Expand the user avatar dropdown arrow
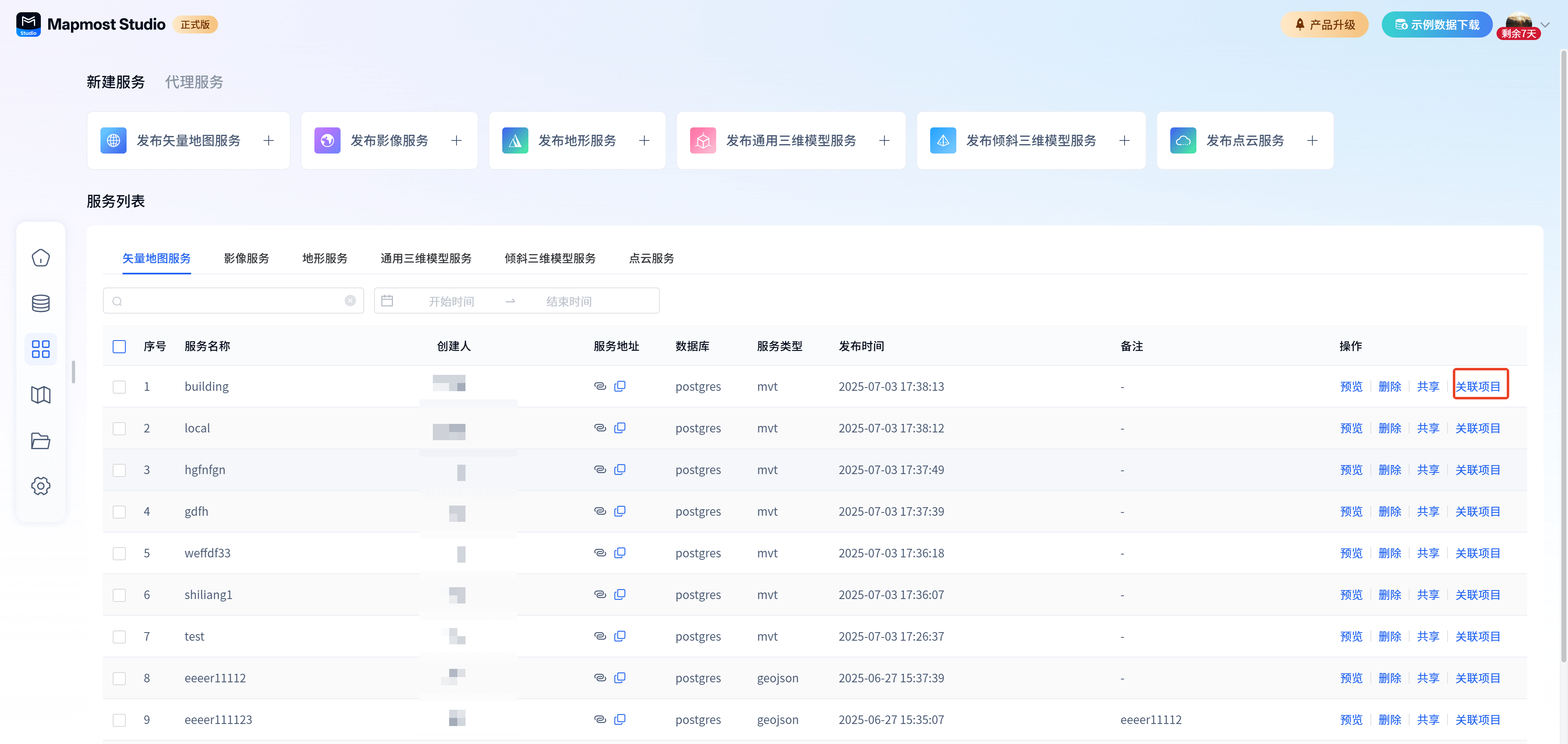This screenshot has width=1568, height=744. pos(1544,25)
